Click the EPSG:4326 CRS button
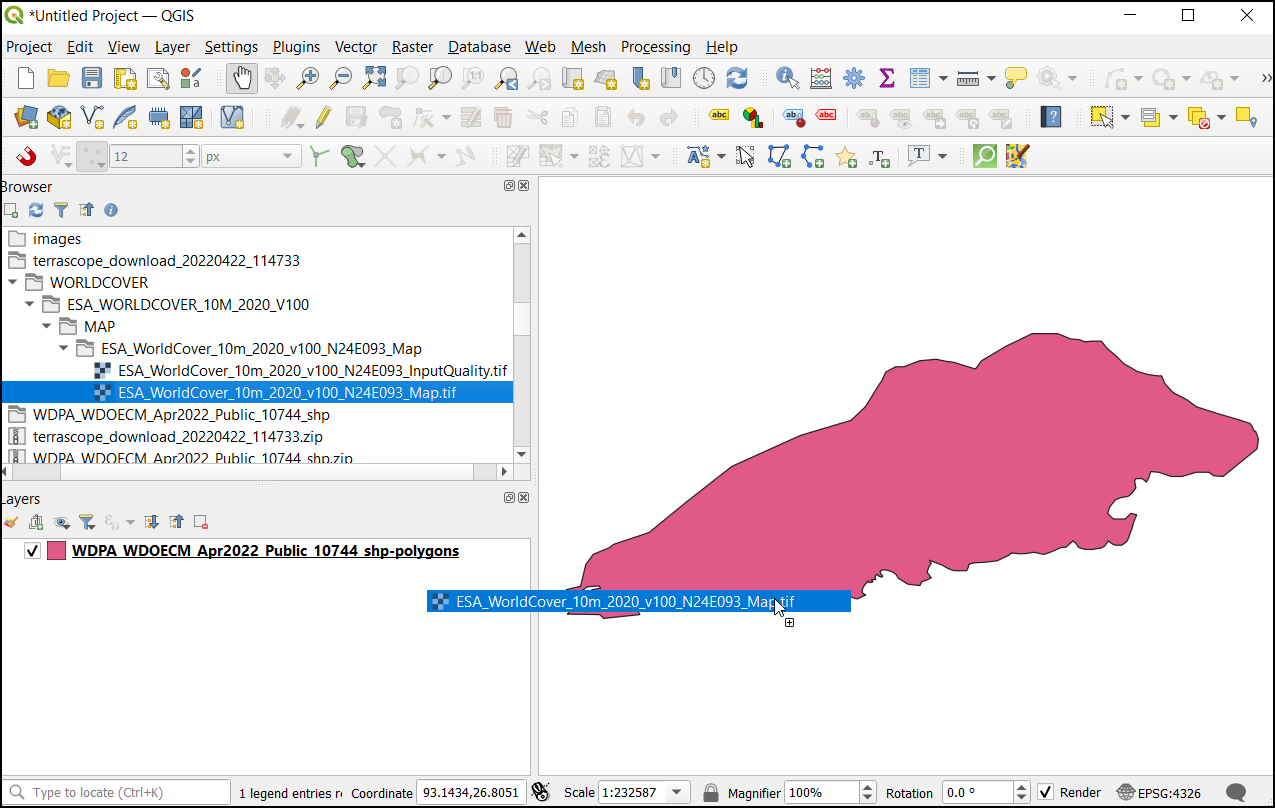This screenshot has height=808, width=1275. (x=1158, y=792)
